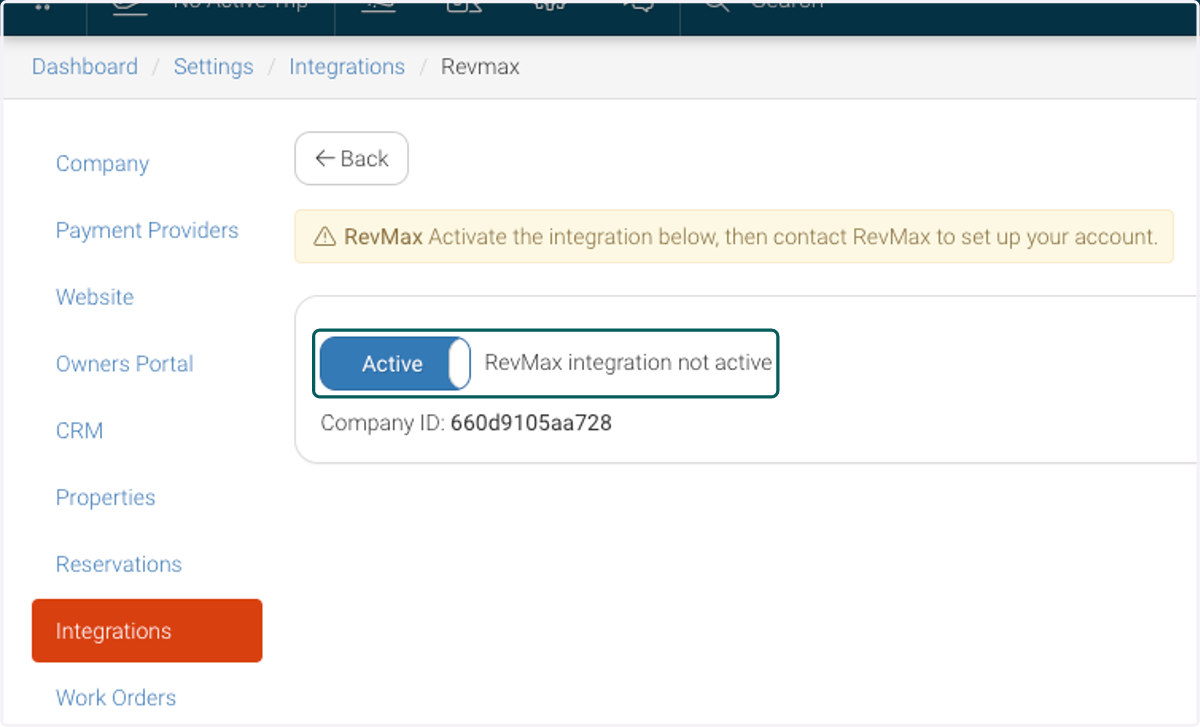Click the warning icon in RevMax alert
This screenshot has width=1200, height=727.
tap(325, 237)
